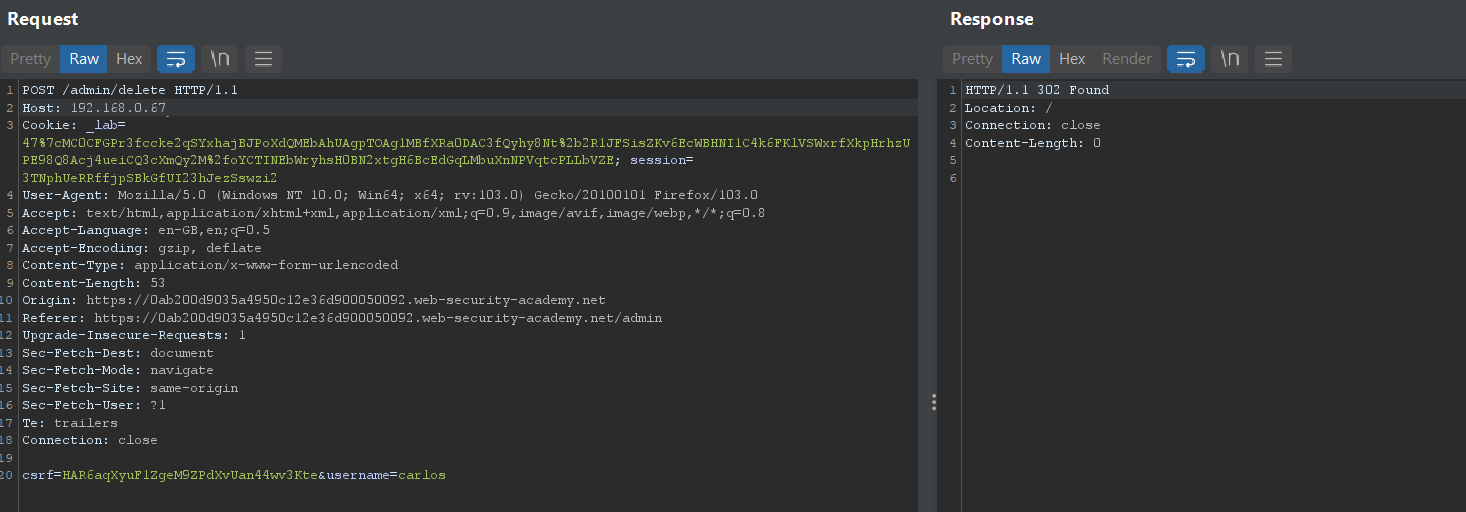1466x512 pixels.
Task: Click the Sec-Fetch-Mode: navigate line
Action: (x=118, y=370)
